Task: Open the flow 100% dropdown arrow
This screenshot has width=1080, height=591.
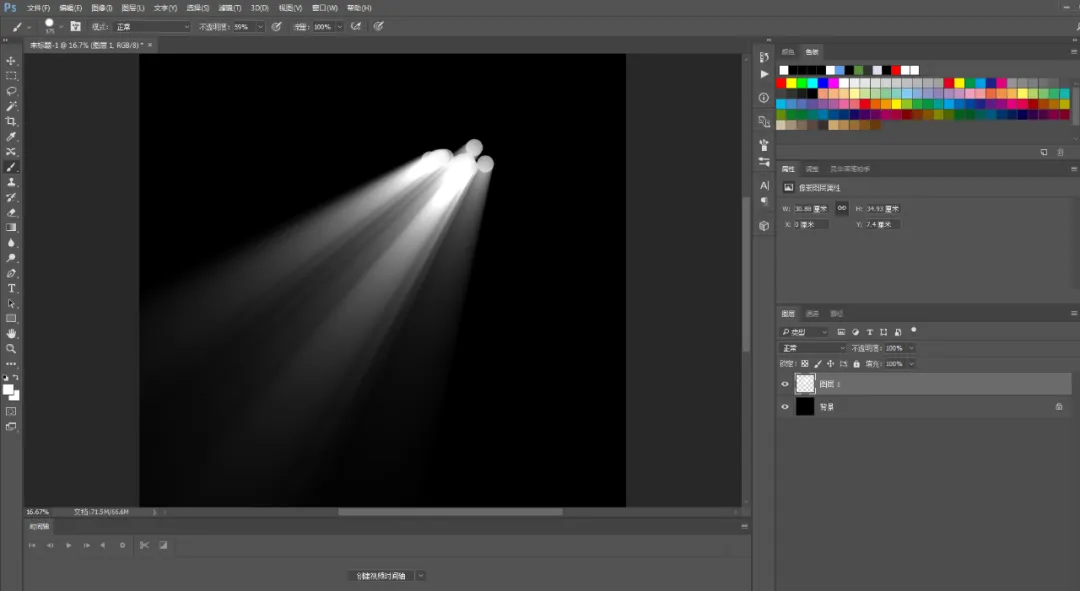Action: click(340, 27)
